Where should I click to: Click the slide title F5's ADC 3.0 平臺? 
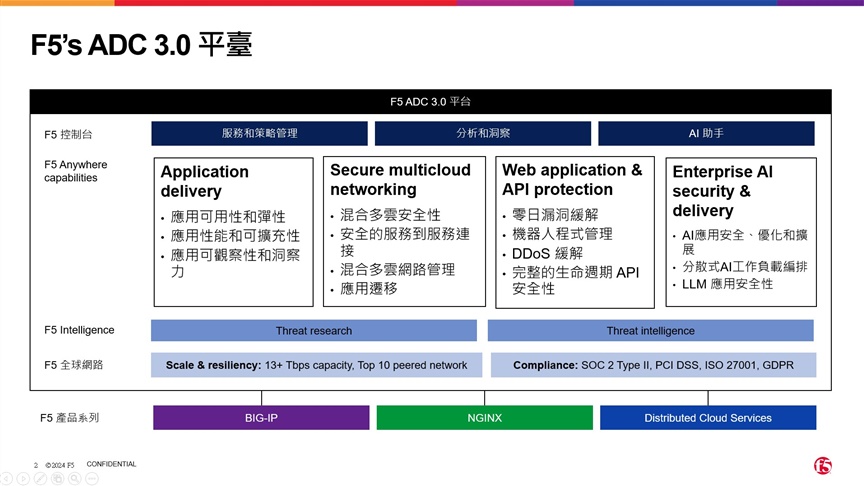(x=141, y=45)
